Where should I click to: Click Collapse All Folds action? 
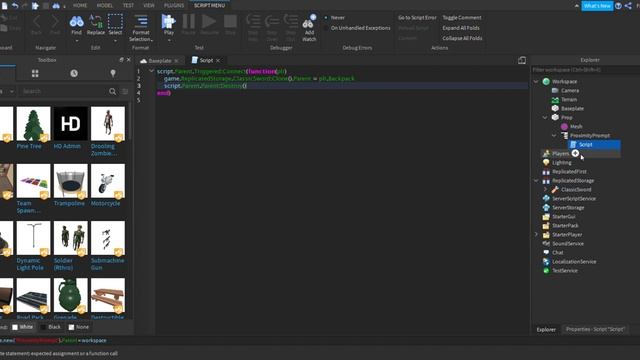[462, 38]
